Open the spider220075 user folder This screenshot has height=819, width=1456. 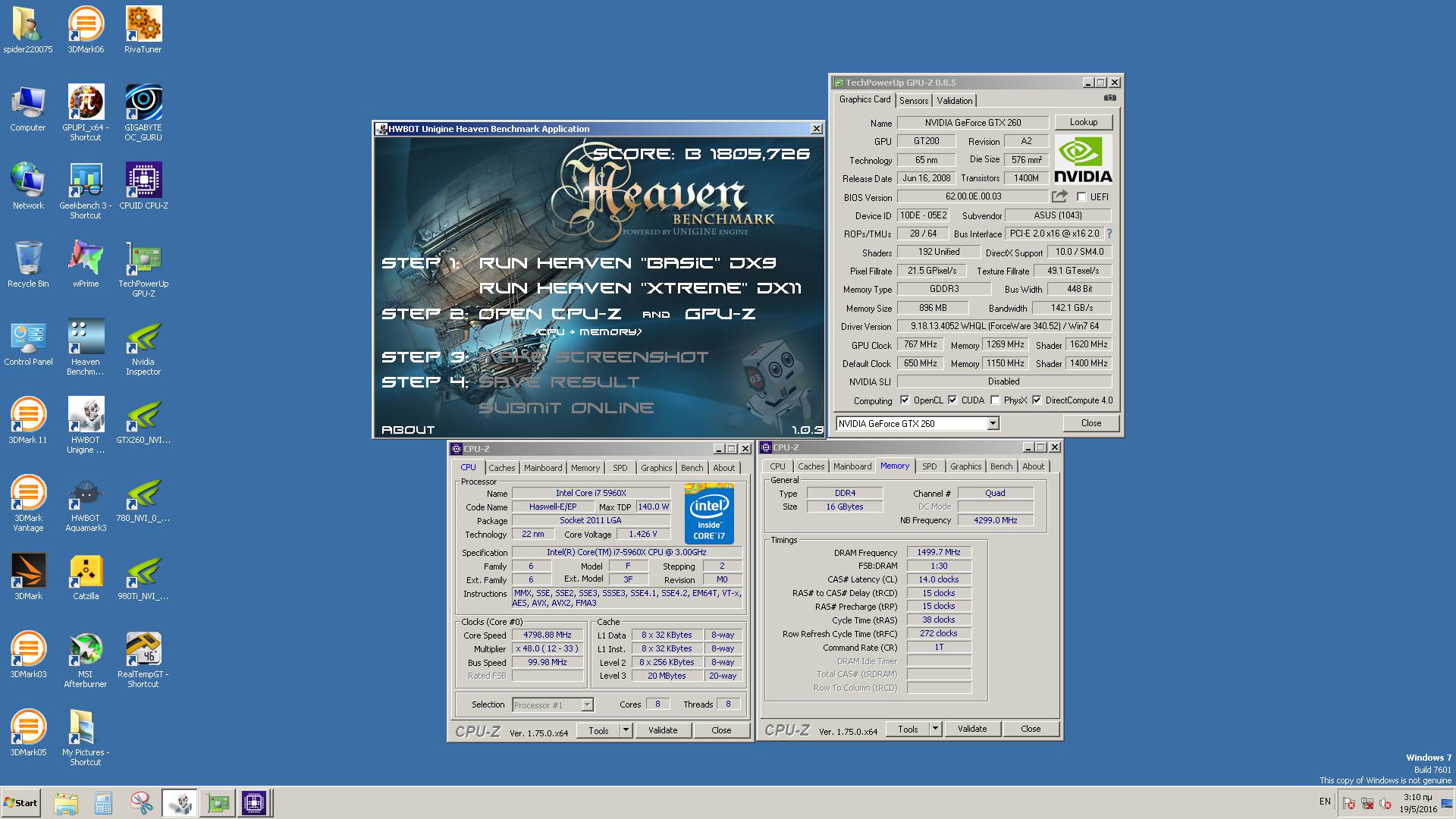coord(28,30)
